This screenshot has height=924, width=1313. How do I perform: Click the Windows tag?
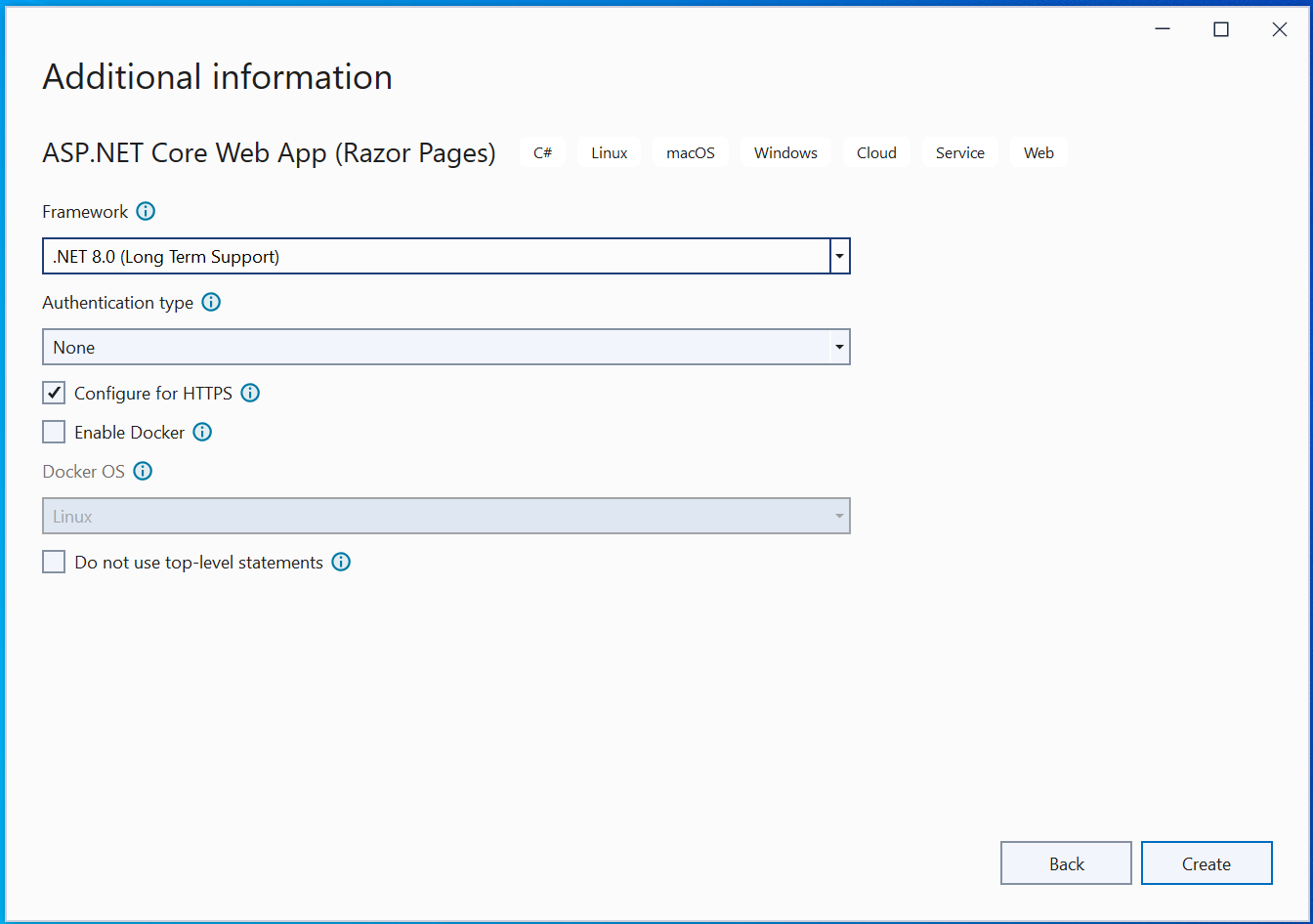click(785, 152)
